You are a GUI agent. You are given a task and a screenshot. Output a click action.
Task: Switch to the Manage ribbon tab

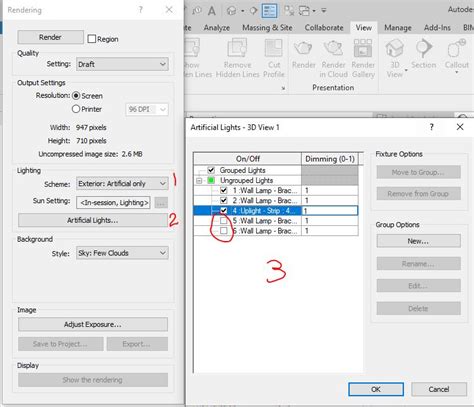[398, 28]
